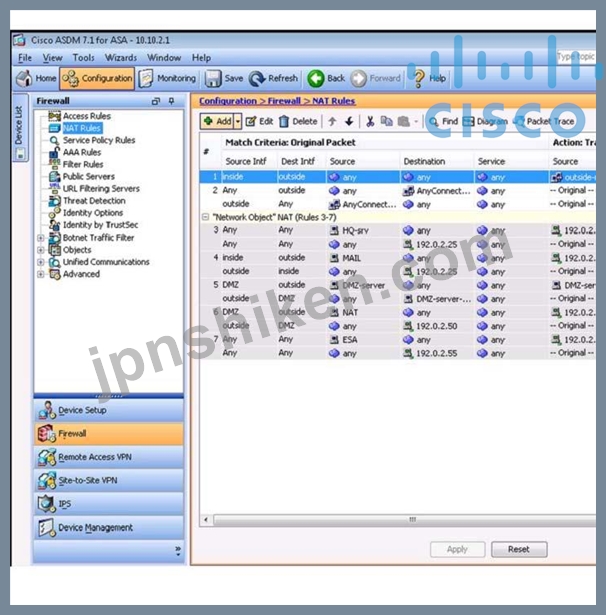This screenshot has width=606, height=615.
Task: Expand the Objects tree node
Action: (x=40, y=250)
